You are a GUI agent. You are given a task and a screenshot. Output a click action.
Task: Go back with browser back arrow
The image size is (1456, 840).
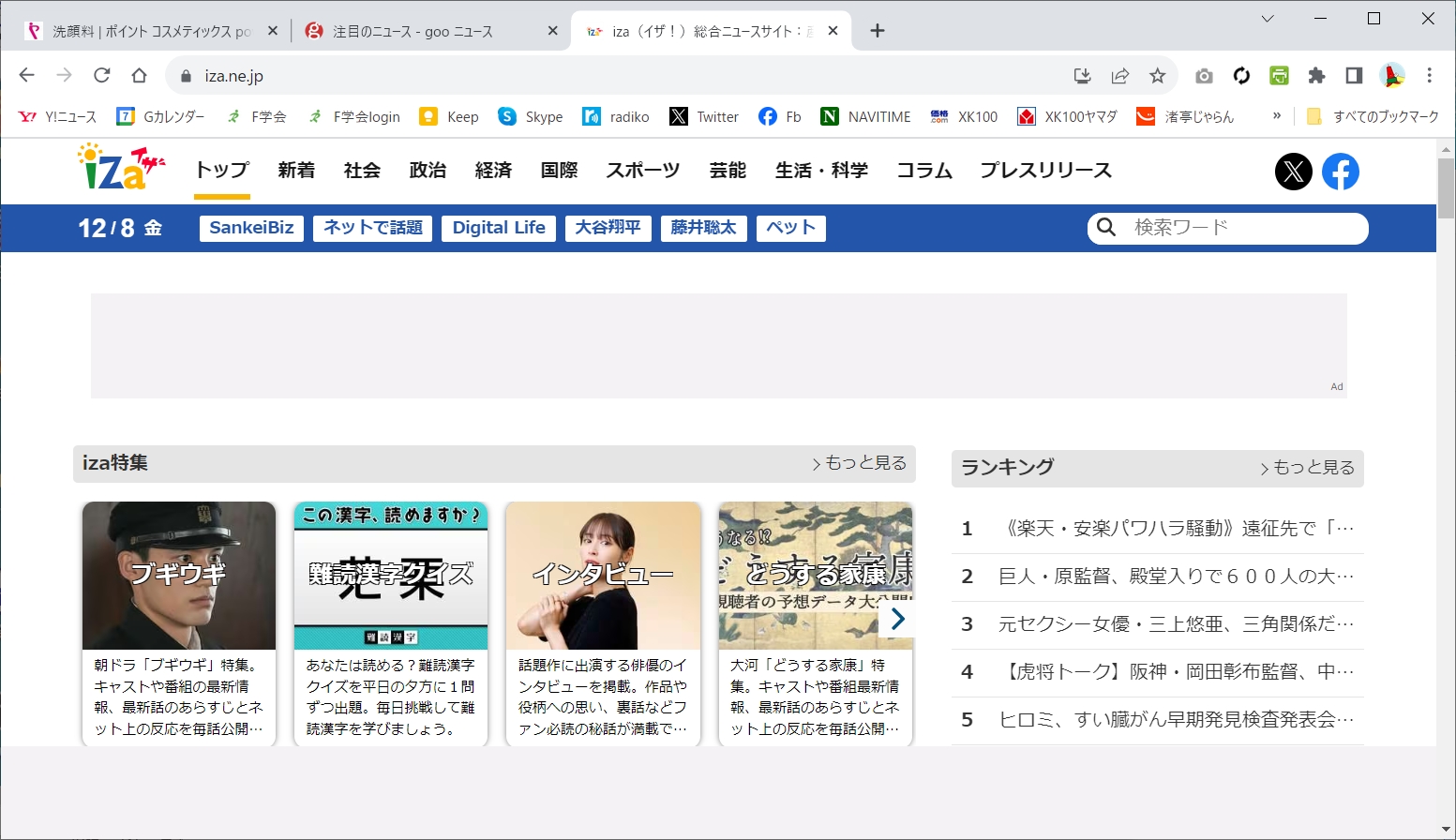26,75
